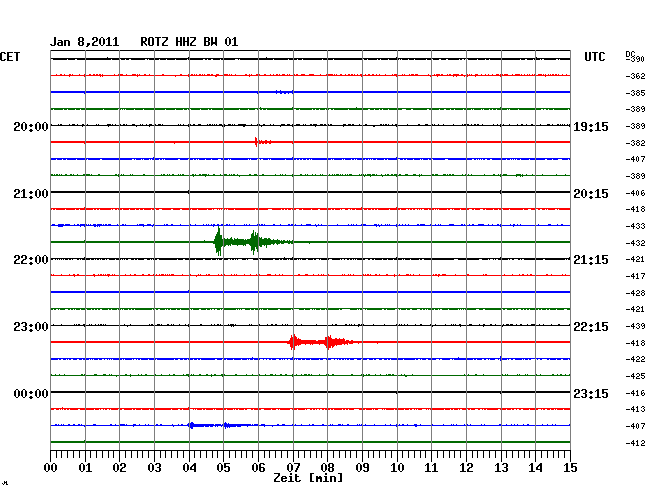Image resolution: width=650 pixels, height=494 pixels.
Task: Pick the "19:15" UTC time label
Action: pos(591,127)
